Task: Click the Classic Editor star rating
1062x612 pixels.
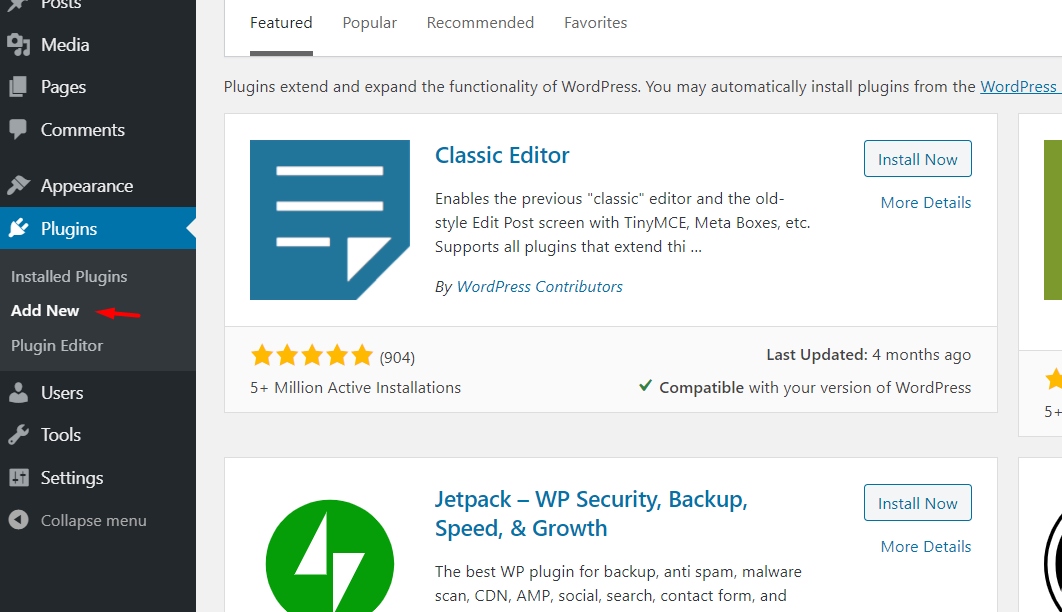Action: [312, 355]
